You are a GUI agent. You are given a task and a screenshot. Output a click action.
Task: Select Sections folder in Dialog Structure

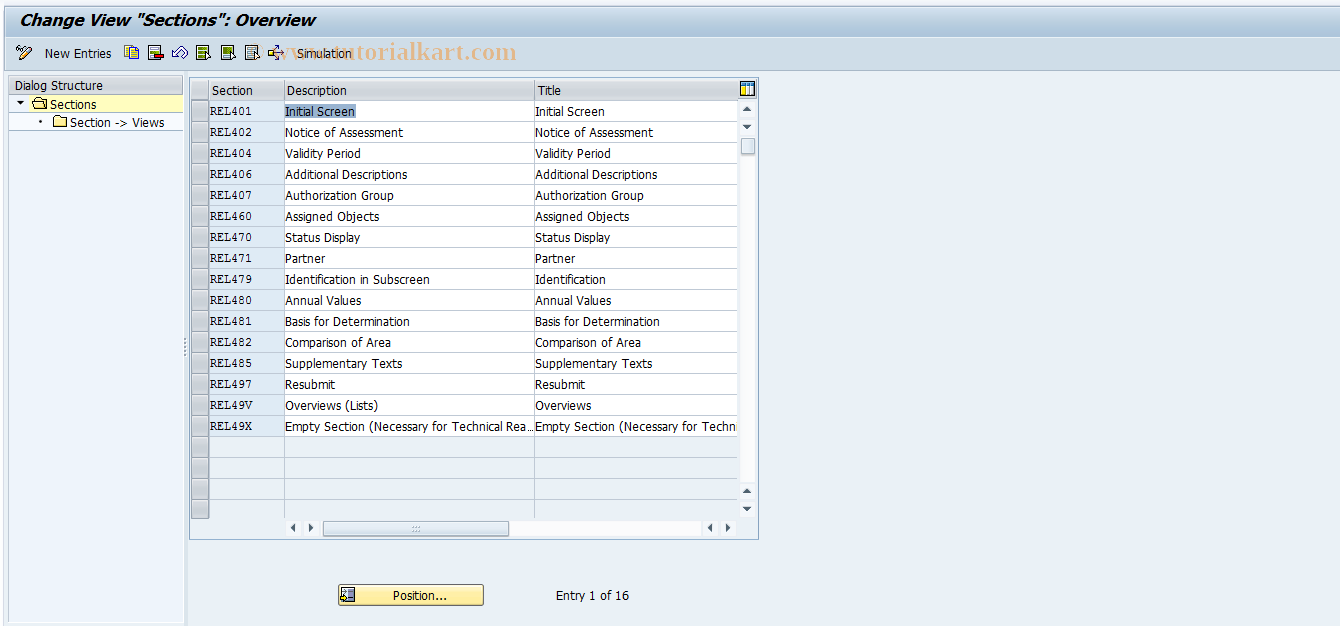coord(73,104)
